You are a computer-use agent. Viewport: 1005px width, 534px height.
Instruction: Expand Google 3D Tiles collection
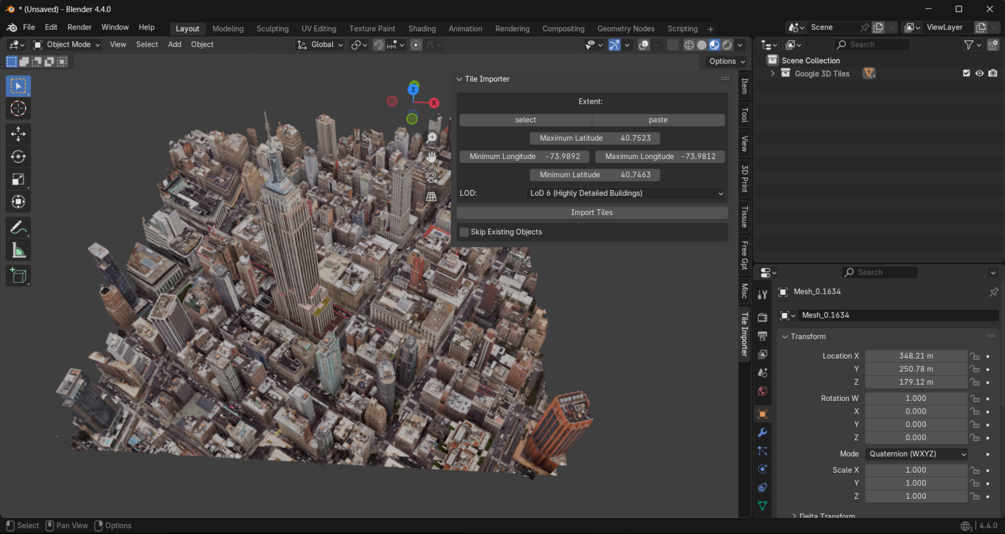pyautogui.click(x=772, y=74)
